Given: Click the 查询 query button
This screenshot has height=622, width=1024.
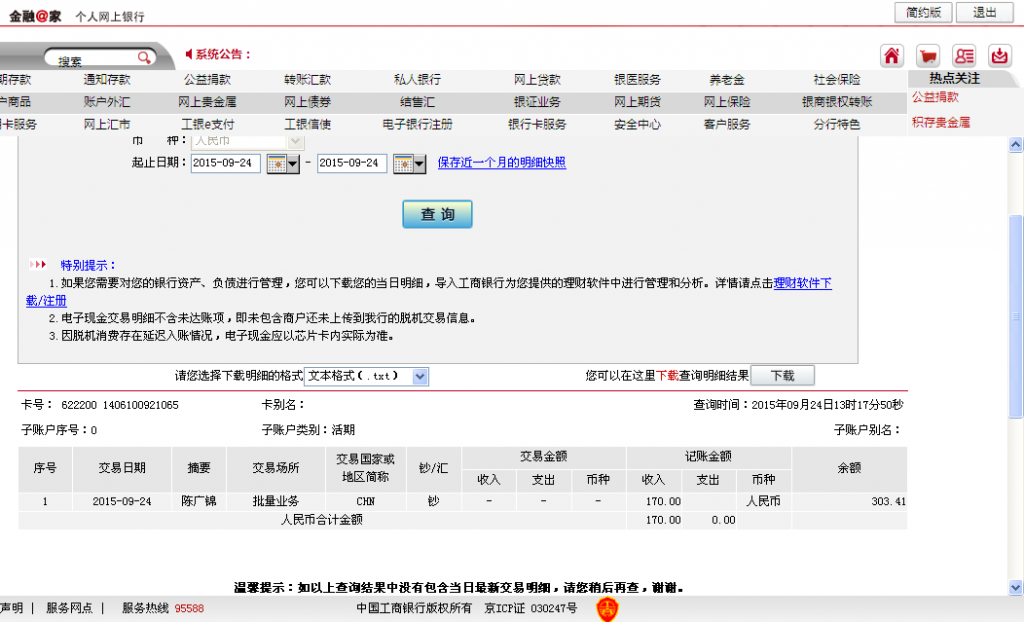Looking at the screenshot, I should coord(437,213).
